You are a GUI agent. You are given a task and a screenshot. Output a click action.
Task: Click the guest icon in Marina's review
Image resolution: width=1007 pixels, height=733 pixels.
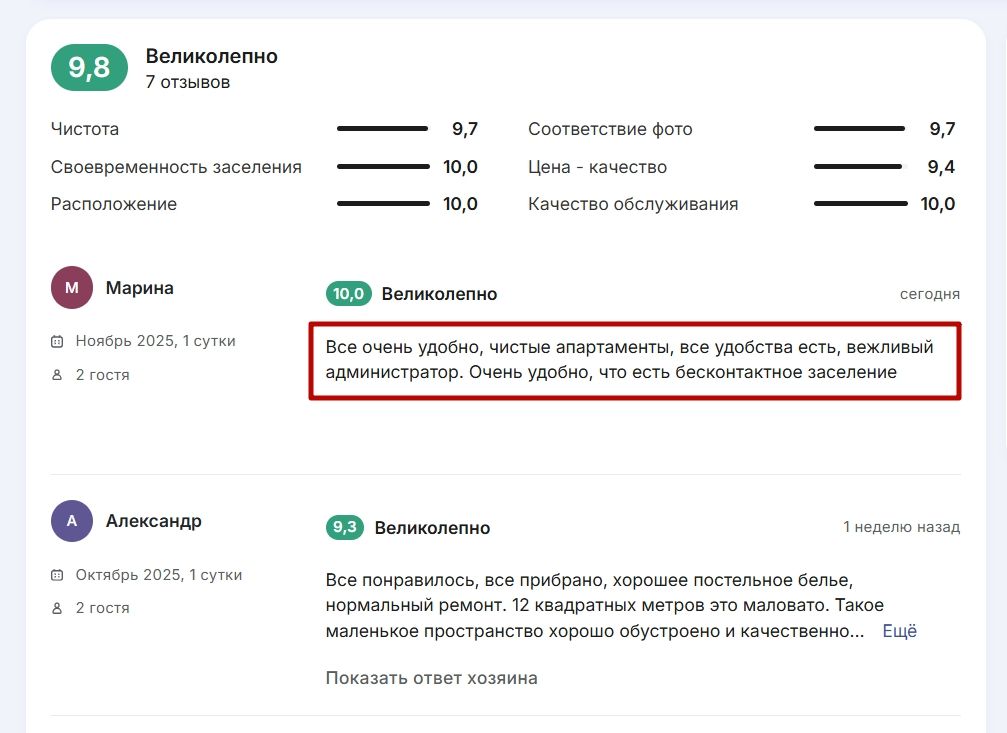click(x=57, y=375)
